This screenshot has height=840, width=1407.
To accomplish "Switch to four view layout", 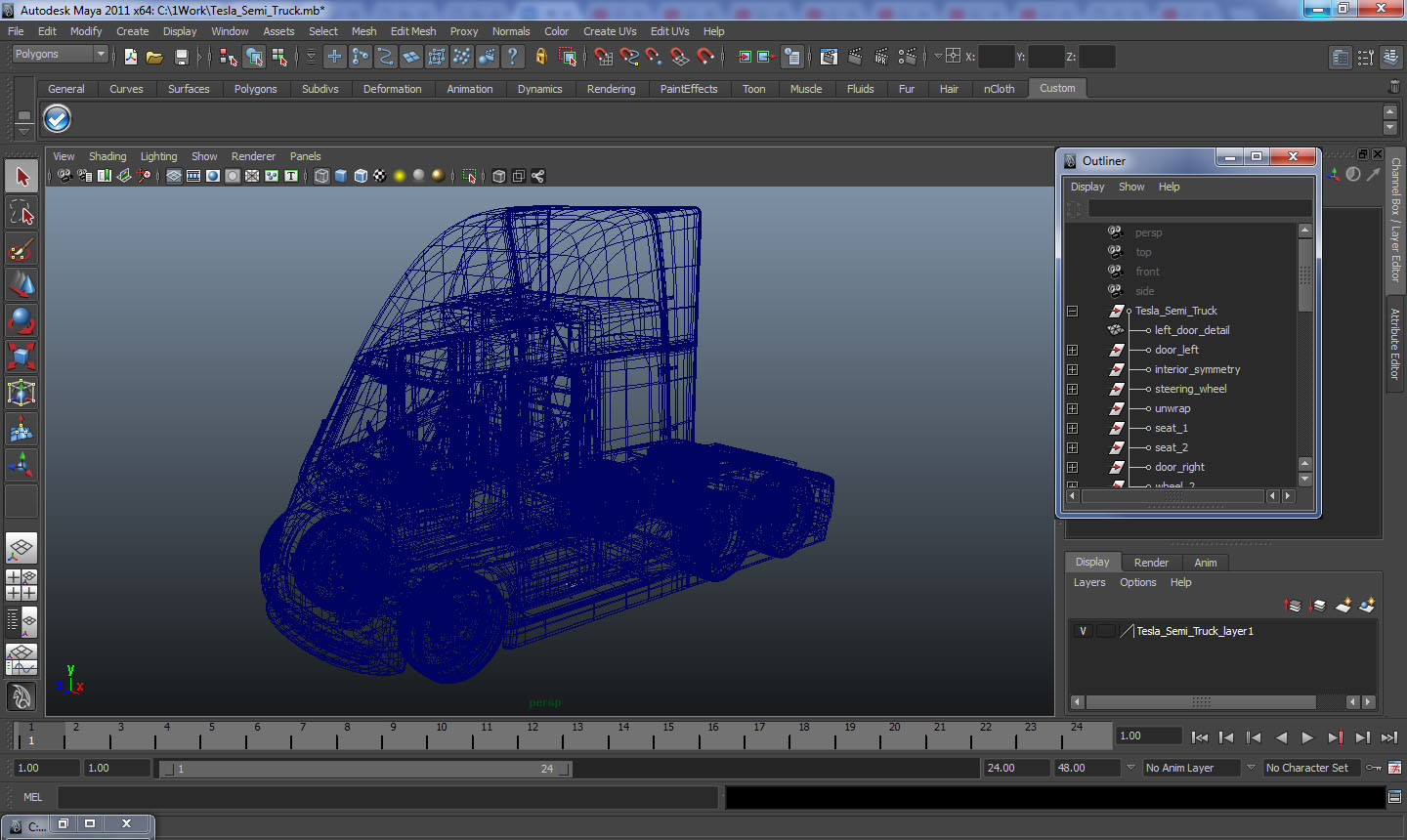I will click(x=21, y=584).
